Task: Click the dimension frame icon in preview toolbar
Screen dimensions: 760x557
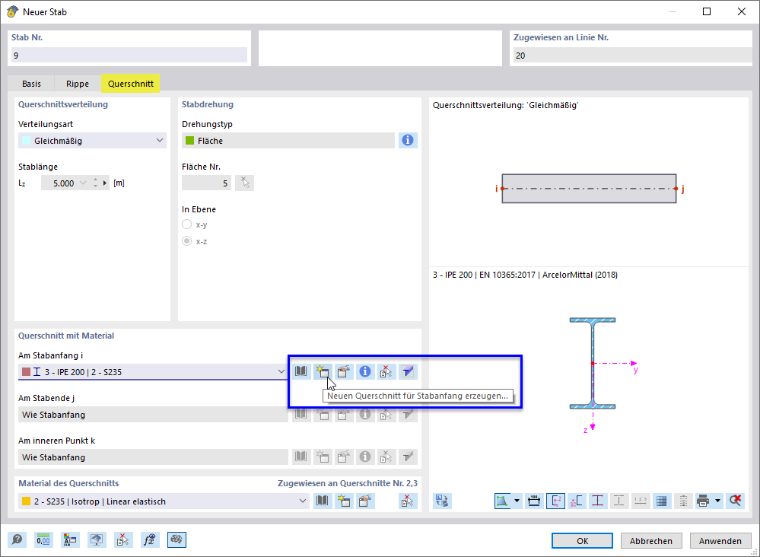Action: (534, 501)
